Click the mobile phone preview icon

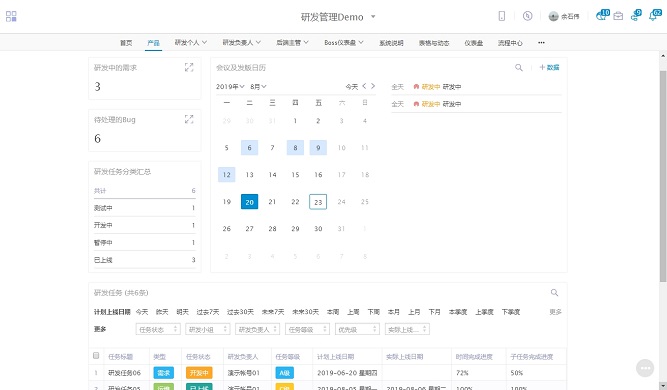[502, 16]
